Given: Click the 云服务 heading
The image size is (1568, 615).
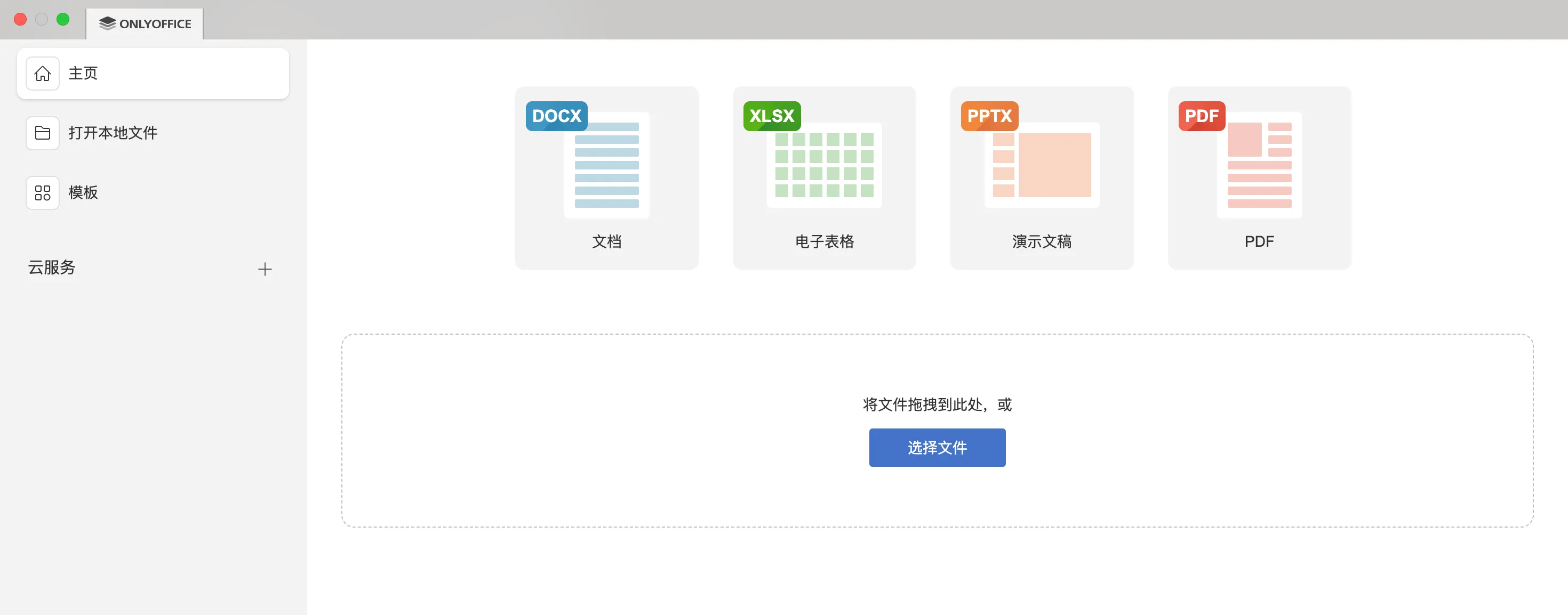Looking at the screenshot, I should click(52, 268).
